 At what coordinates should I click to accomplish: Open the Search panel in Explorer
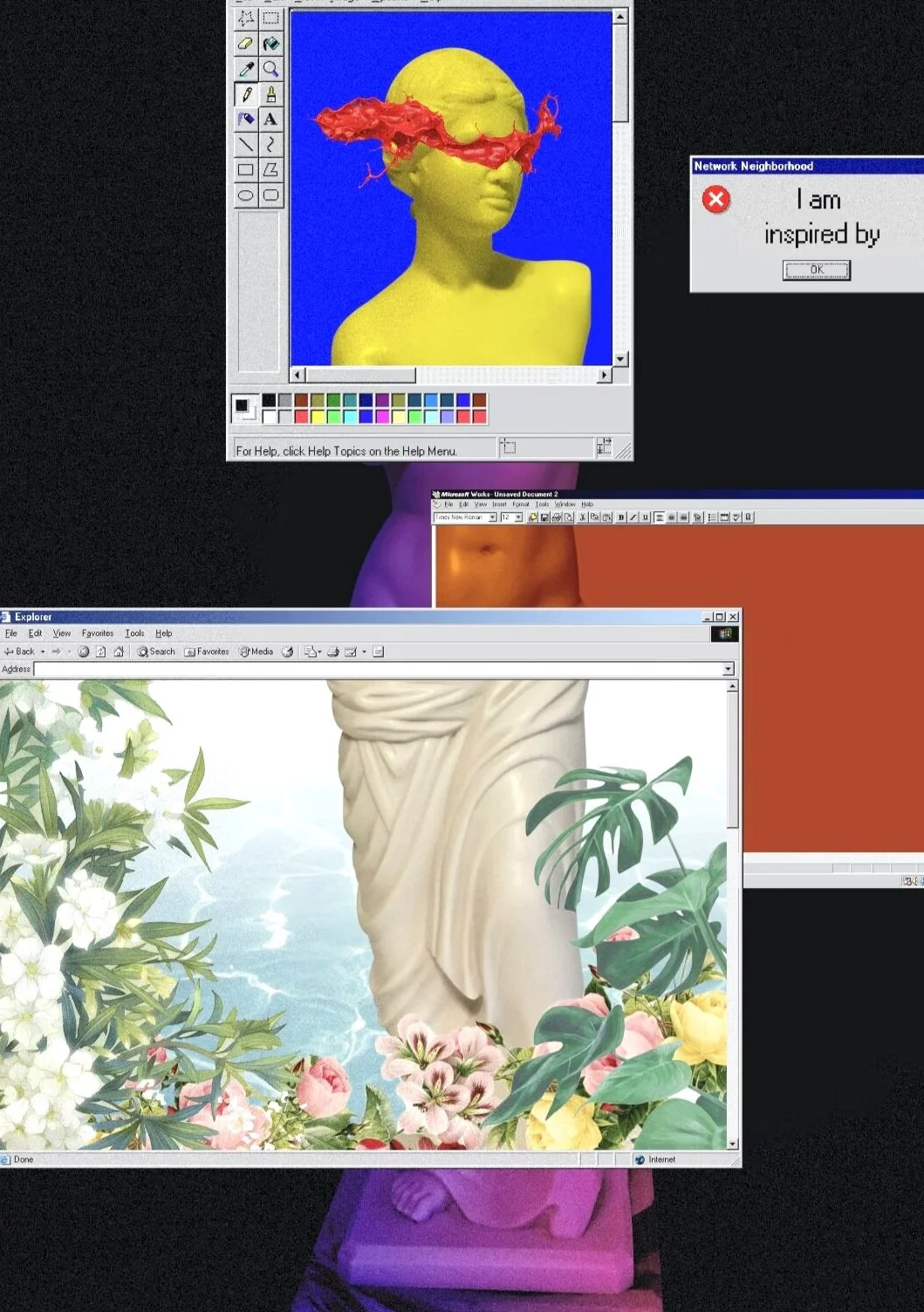[157, 652]
